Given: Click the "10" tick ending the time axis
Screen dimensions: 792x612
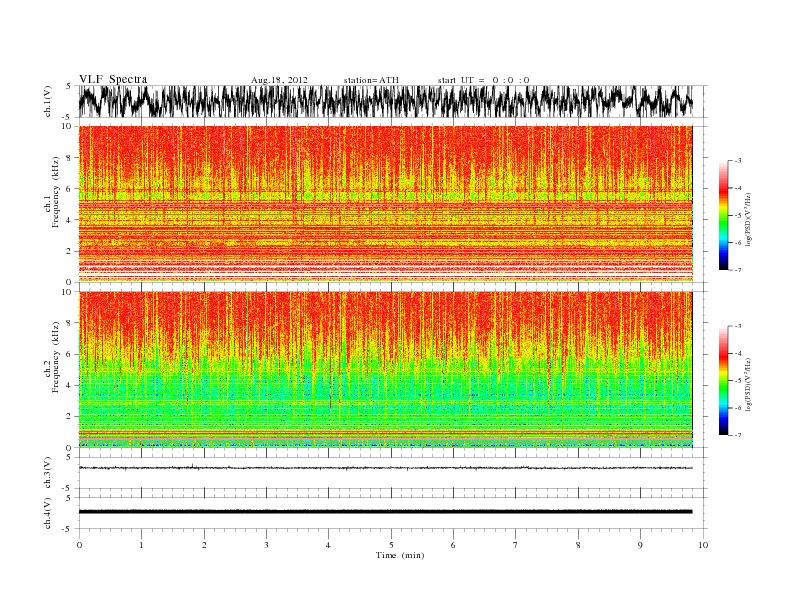Looking at the screenshot, I should (x=703, y=545).
